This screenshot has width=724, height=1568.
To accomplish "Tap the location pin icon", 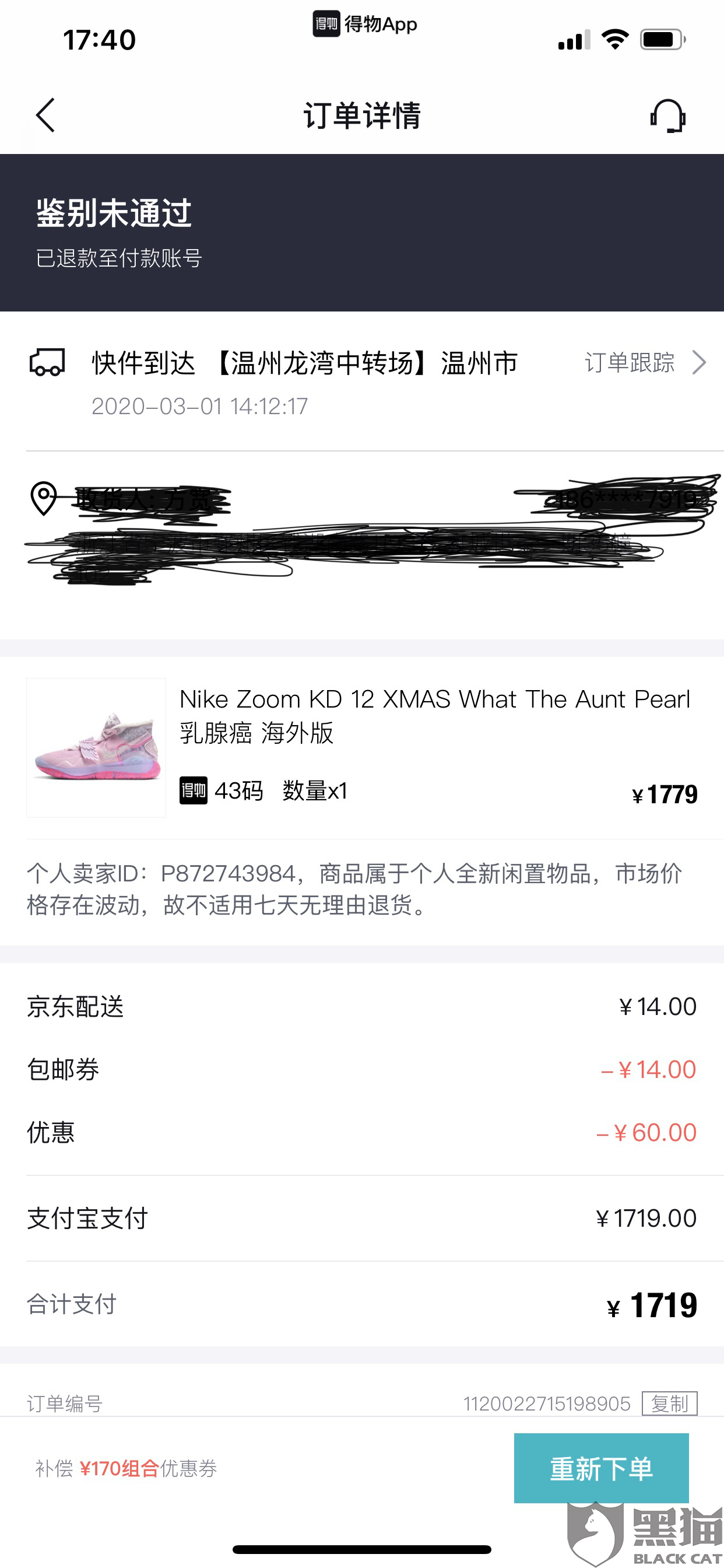I will tap(44, 499).
